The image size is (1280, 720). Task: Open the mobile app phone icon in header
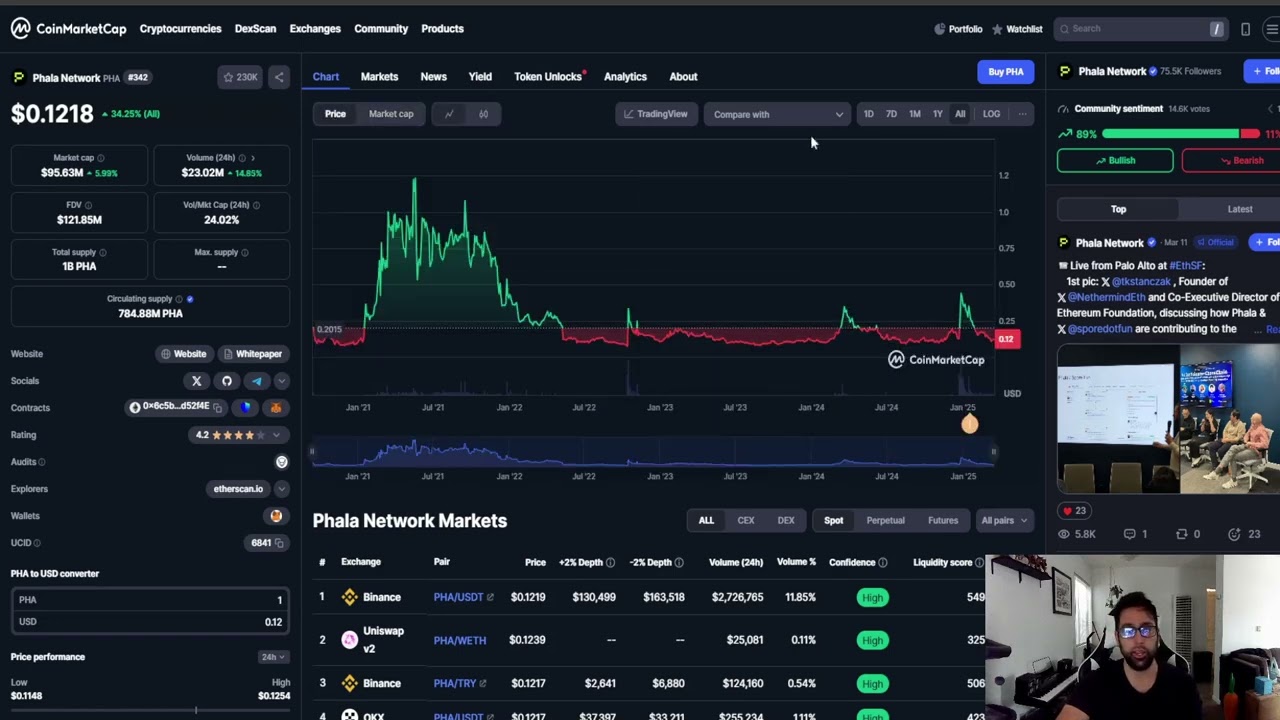1245,29
